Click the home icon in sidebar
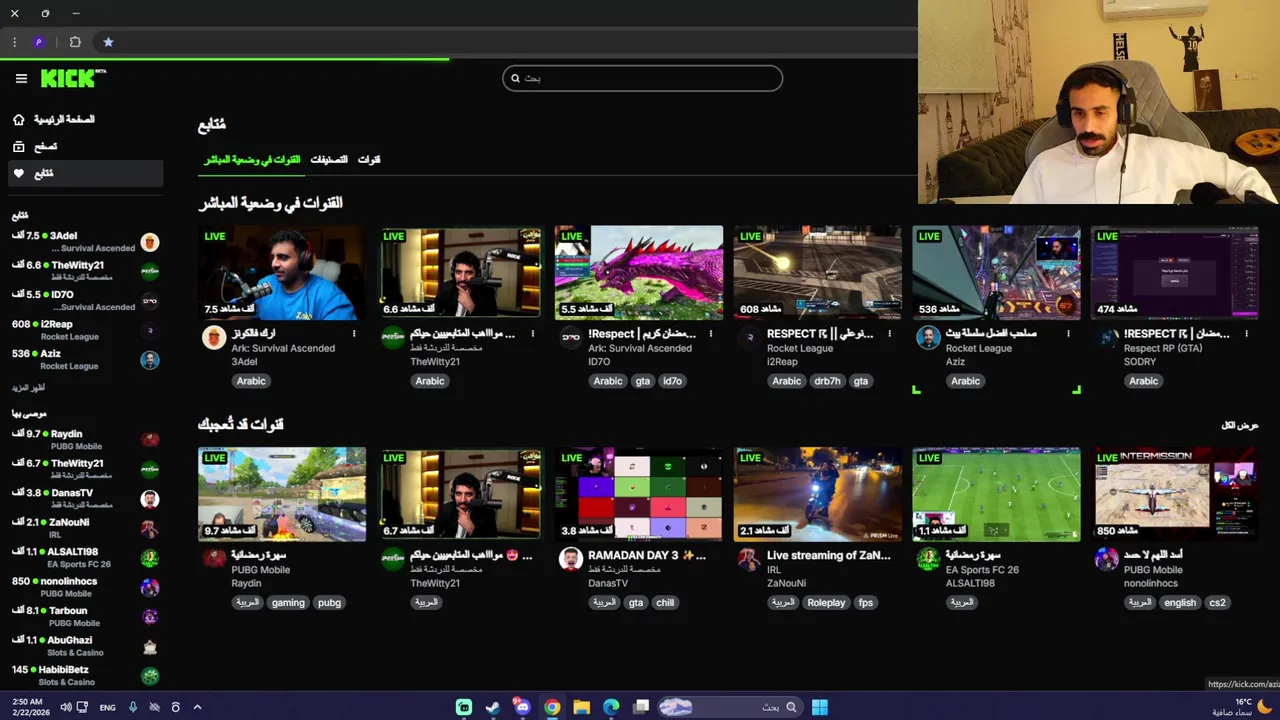This screenshot has width=1280, height=720. (18, 119)
